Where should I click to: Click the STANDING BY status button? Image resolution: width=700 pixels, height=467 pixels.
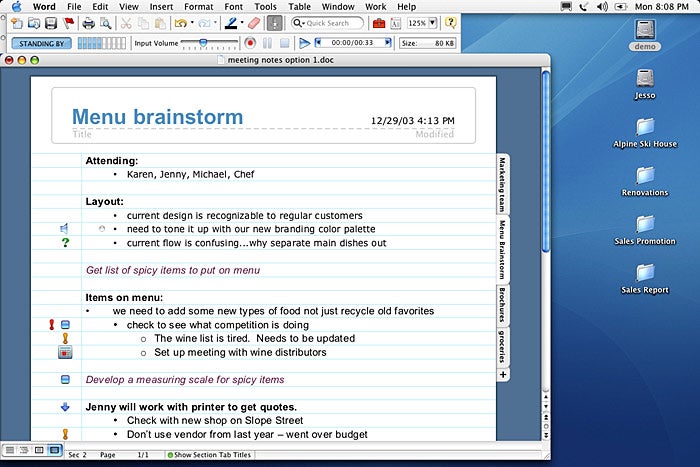tap(42, 43)
